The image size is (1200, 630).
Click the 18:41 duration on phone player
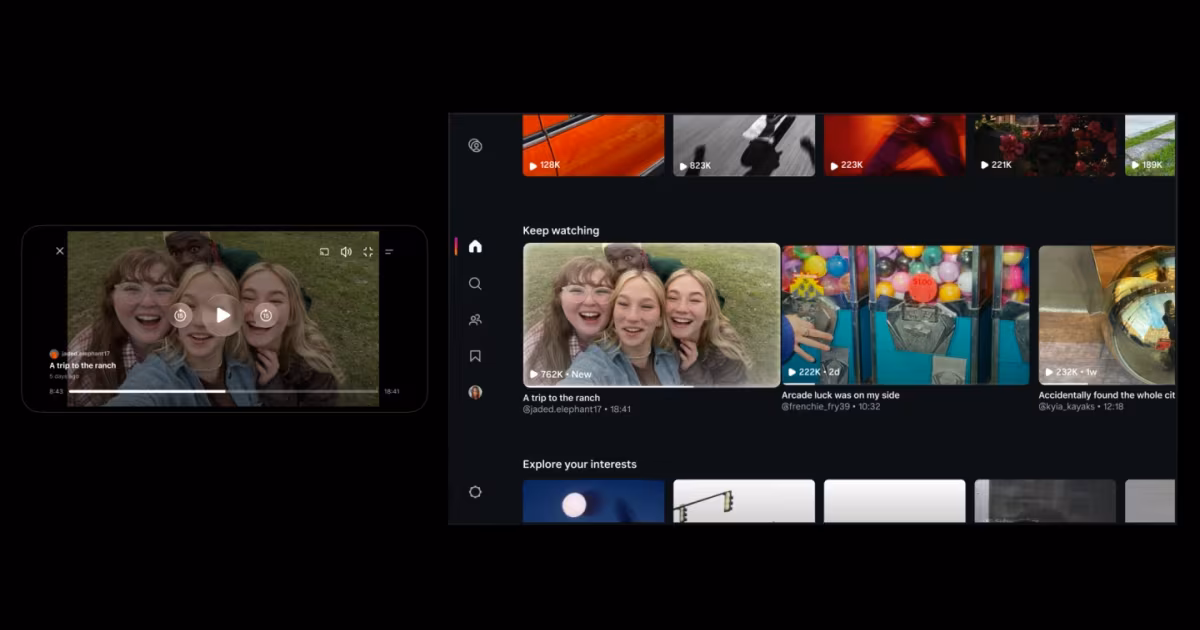(392, 391)
